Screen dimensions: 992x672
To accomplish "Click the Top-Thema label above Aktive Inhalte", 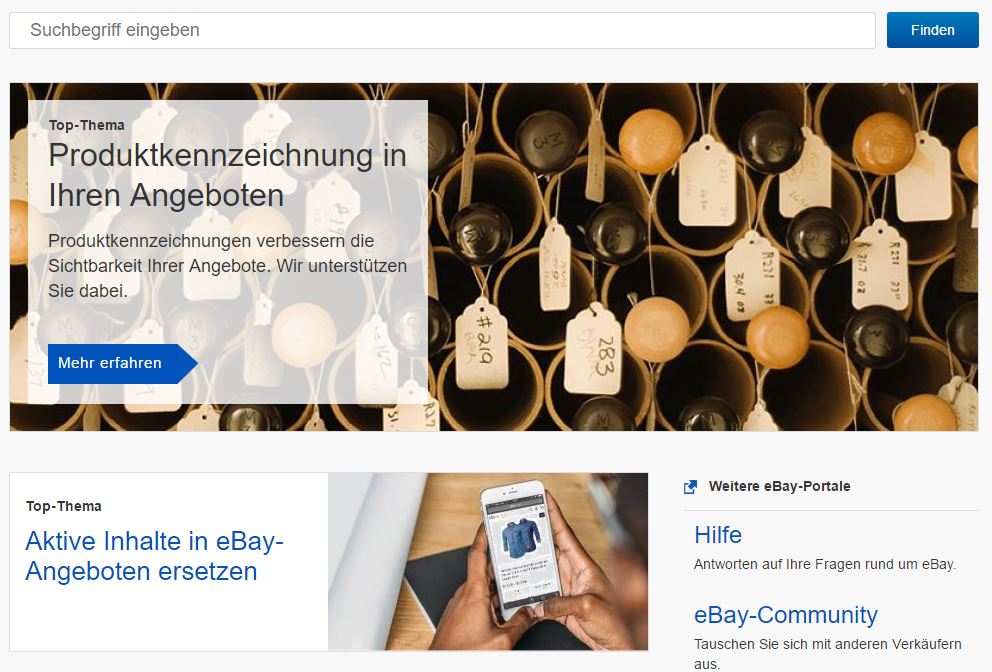I will [64, 506].
